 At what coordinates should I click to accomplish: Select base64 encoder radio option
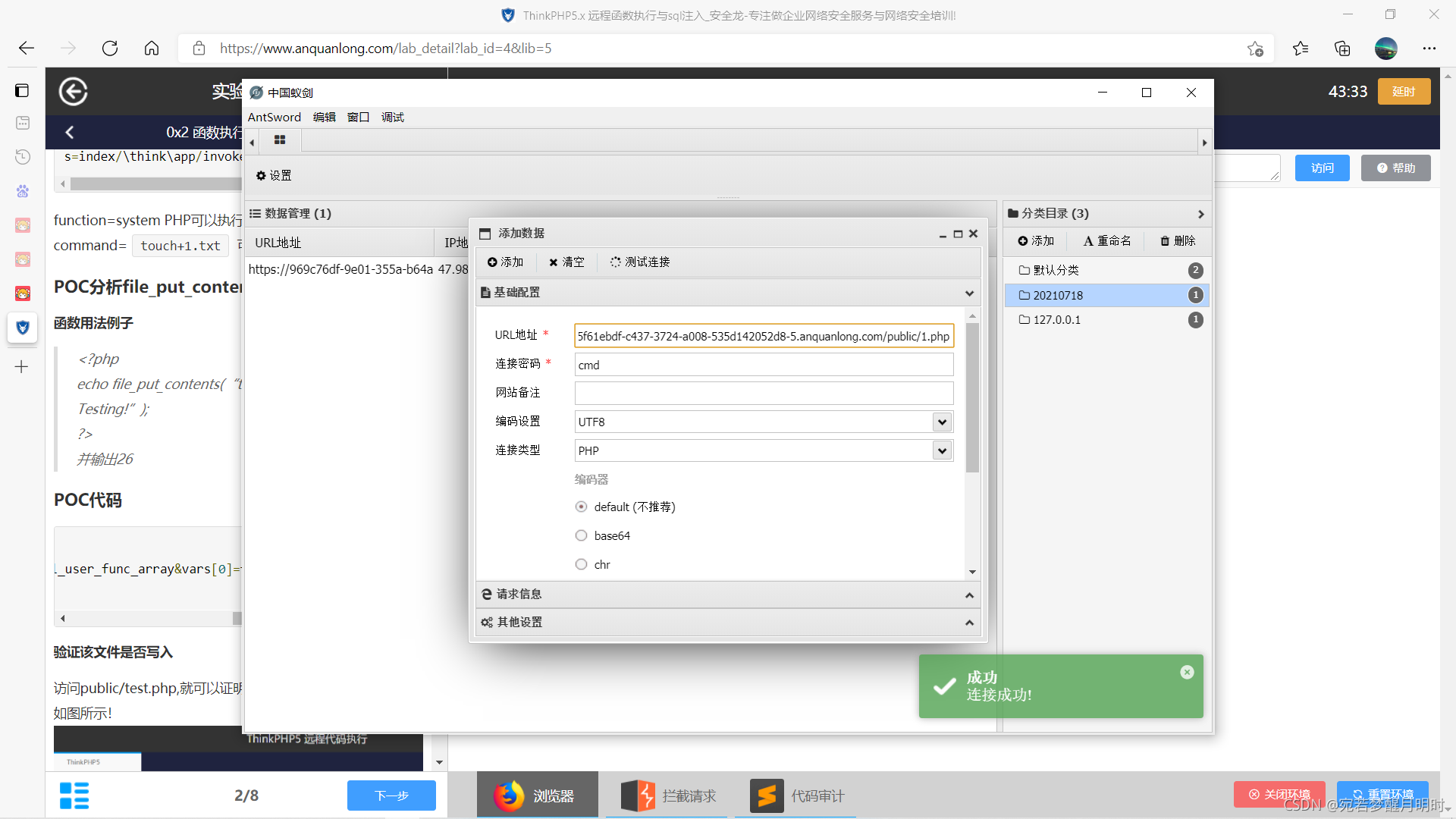click(x=582, y=535)
